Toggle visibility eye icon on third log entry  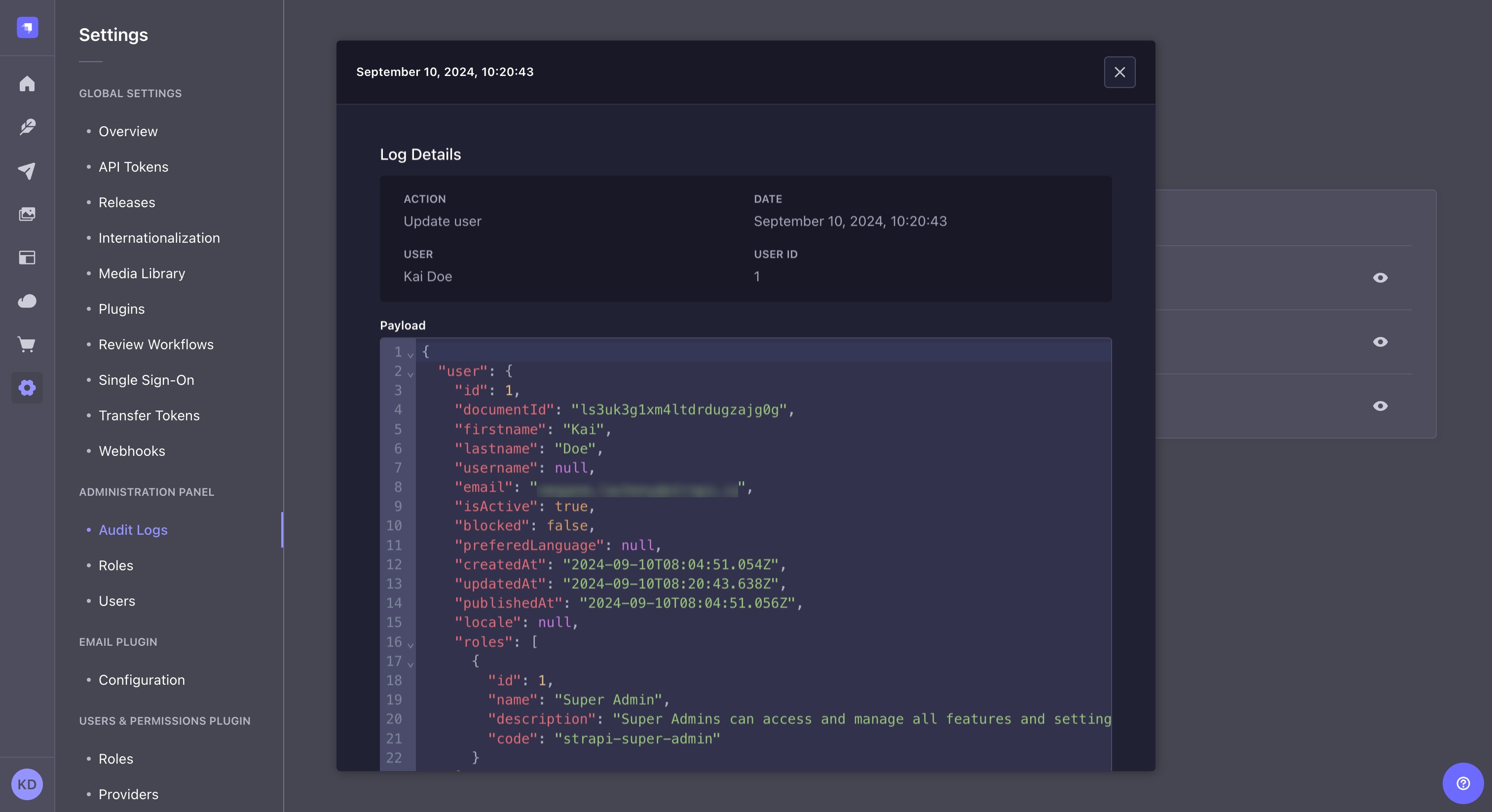pyautogui.click(x=1380, y=406)
